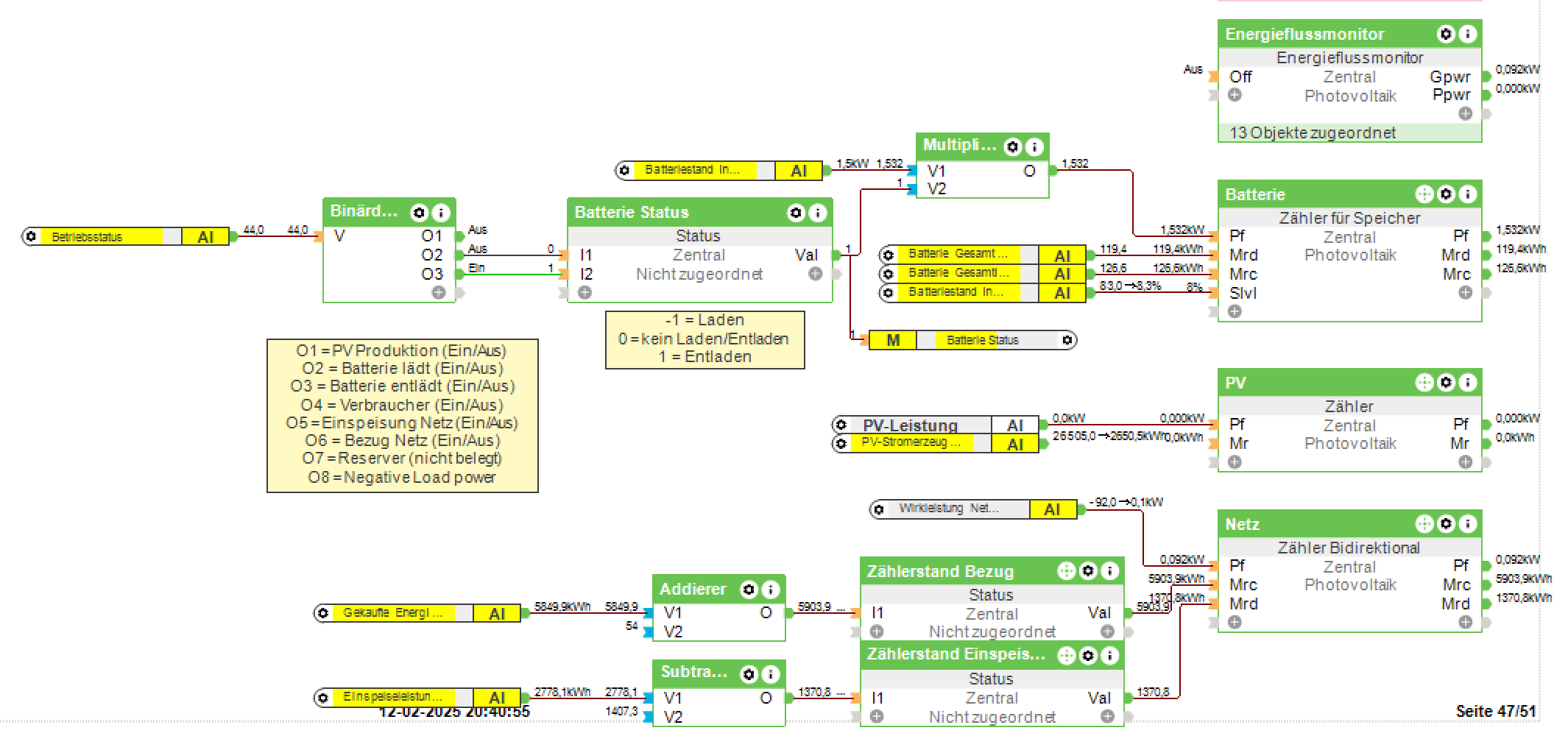Expand more outputs on Binärd... block
The height and width of the screenshot is (736, 1568).
[x=439, y=293]
